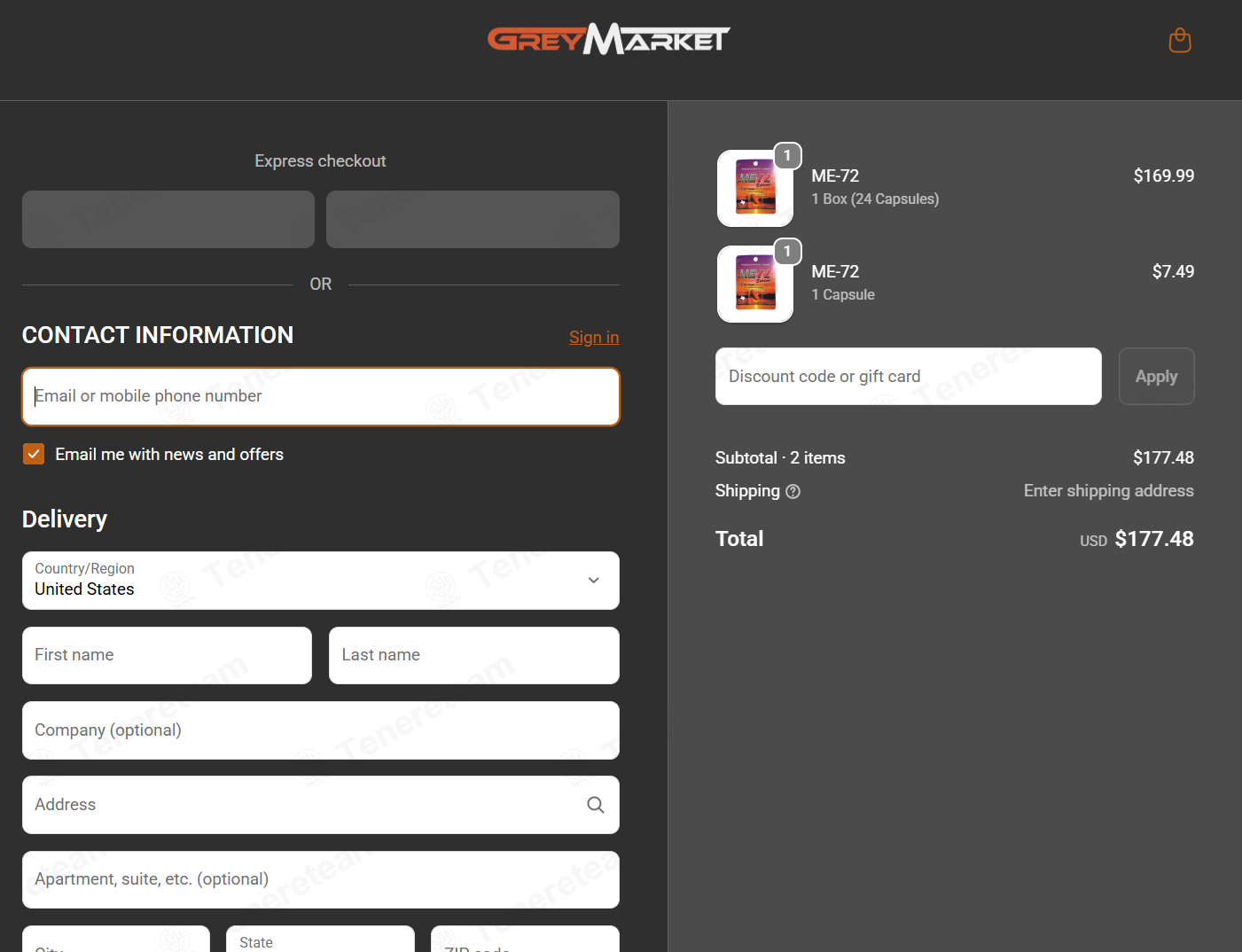Image resolution: width=1242 pixels, height=952 pixels.
Task: Click the Apartment, suite, etc. field
Action: click(x=321, y=879)
